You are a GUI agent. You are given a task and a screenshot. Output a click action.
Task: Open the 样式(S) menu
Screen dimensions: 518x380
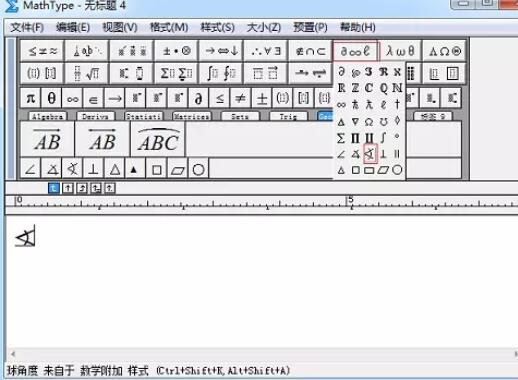(x=218, y=27)
